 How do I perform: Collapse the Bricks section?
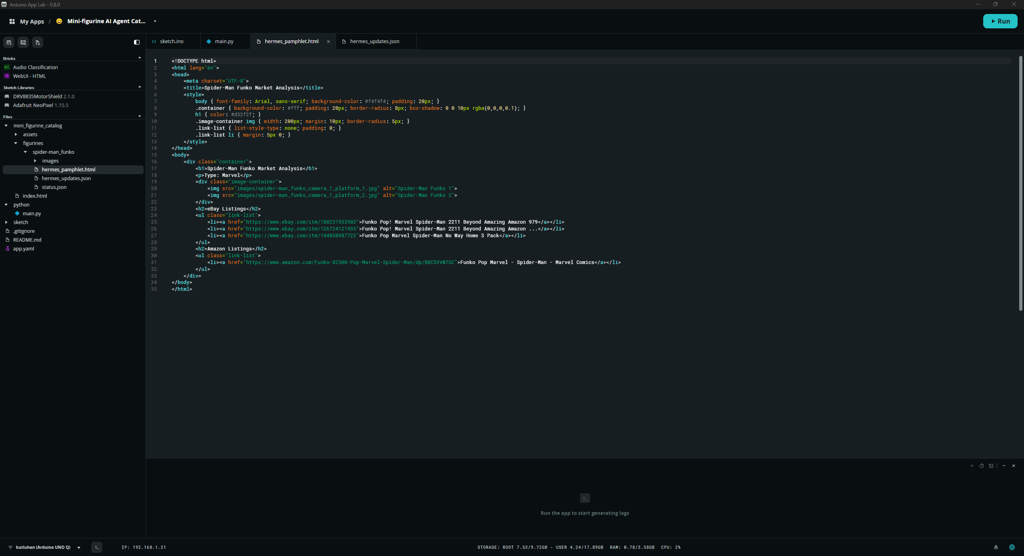point(139,58)
